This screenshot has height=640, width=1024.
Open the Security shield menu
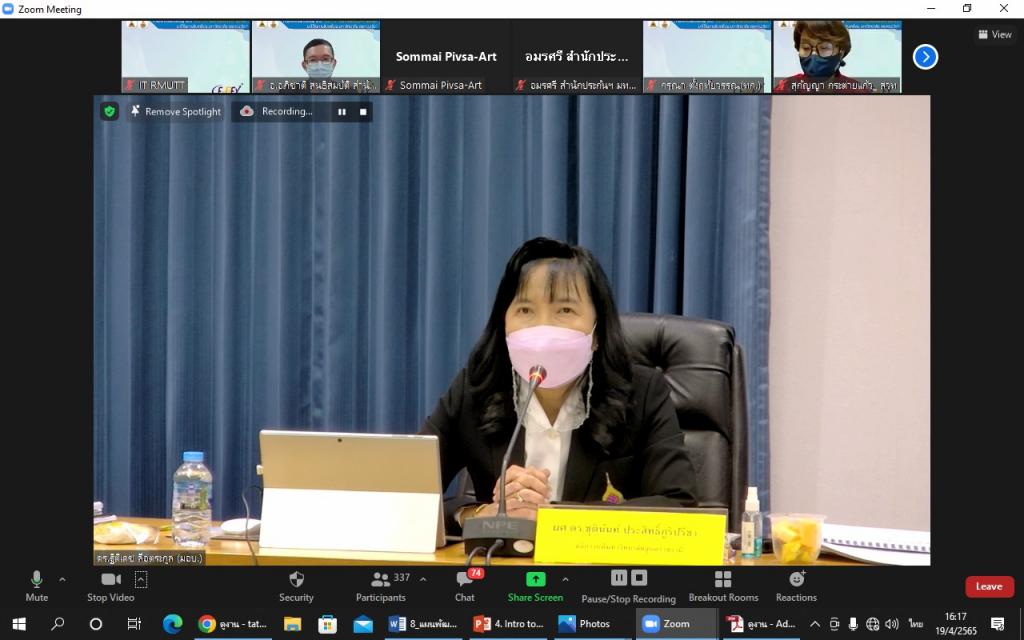point(296,586)
